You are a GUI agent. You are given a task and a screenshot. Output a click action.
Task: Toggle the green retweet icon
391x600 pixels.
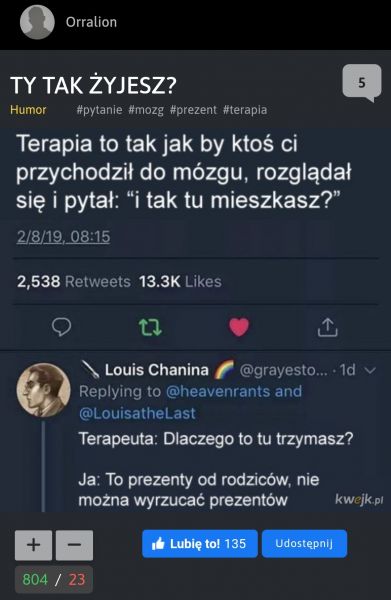click(x=150, y=327)
